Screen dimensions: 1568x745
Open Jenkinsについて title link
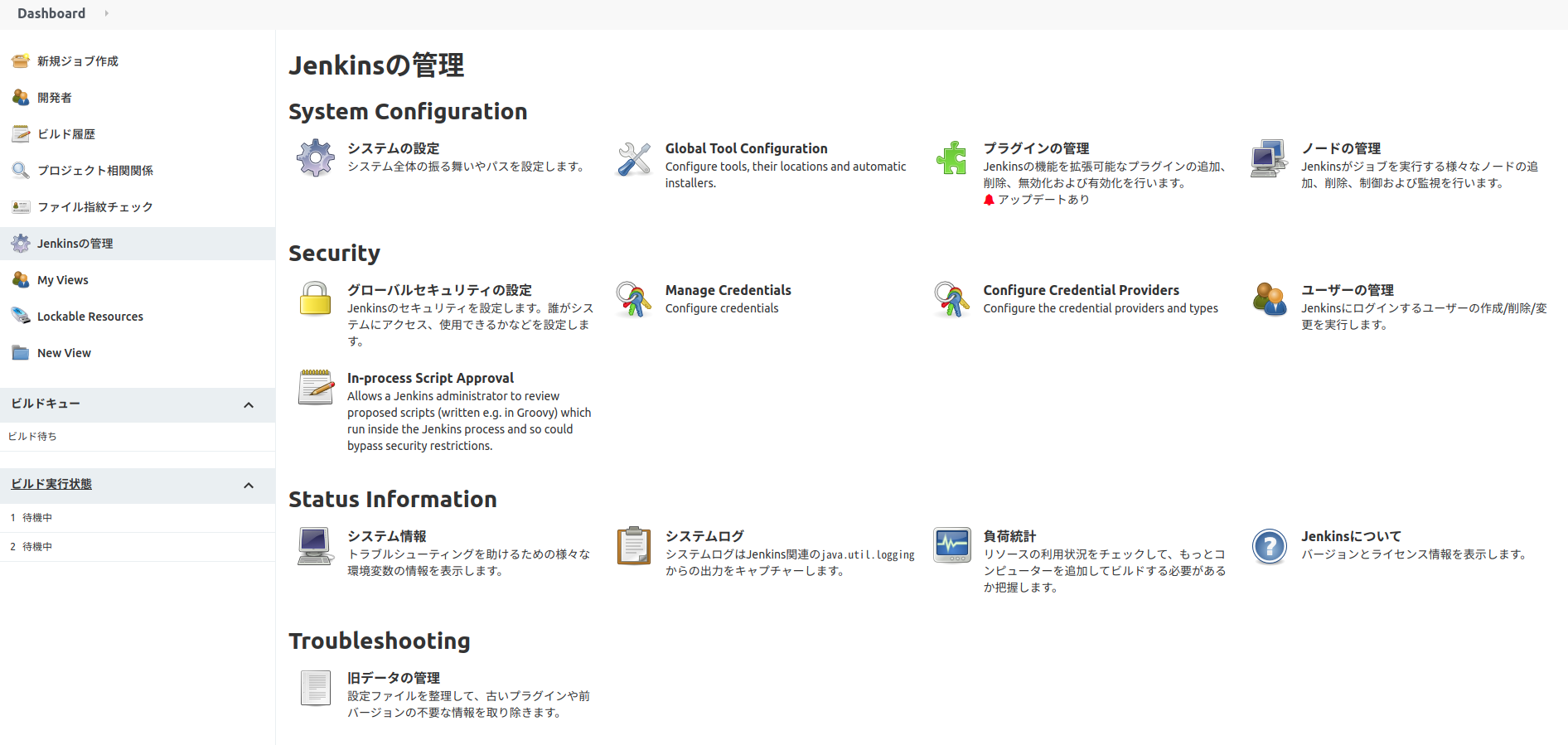(x=1351, y=536)
